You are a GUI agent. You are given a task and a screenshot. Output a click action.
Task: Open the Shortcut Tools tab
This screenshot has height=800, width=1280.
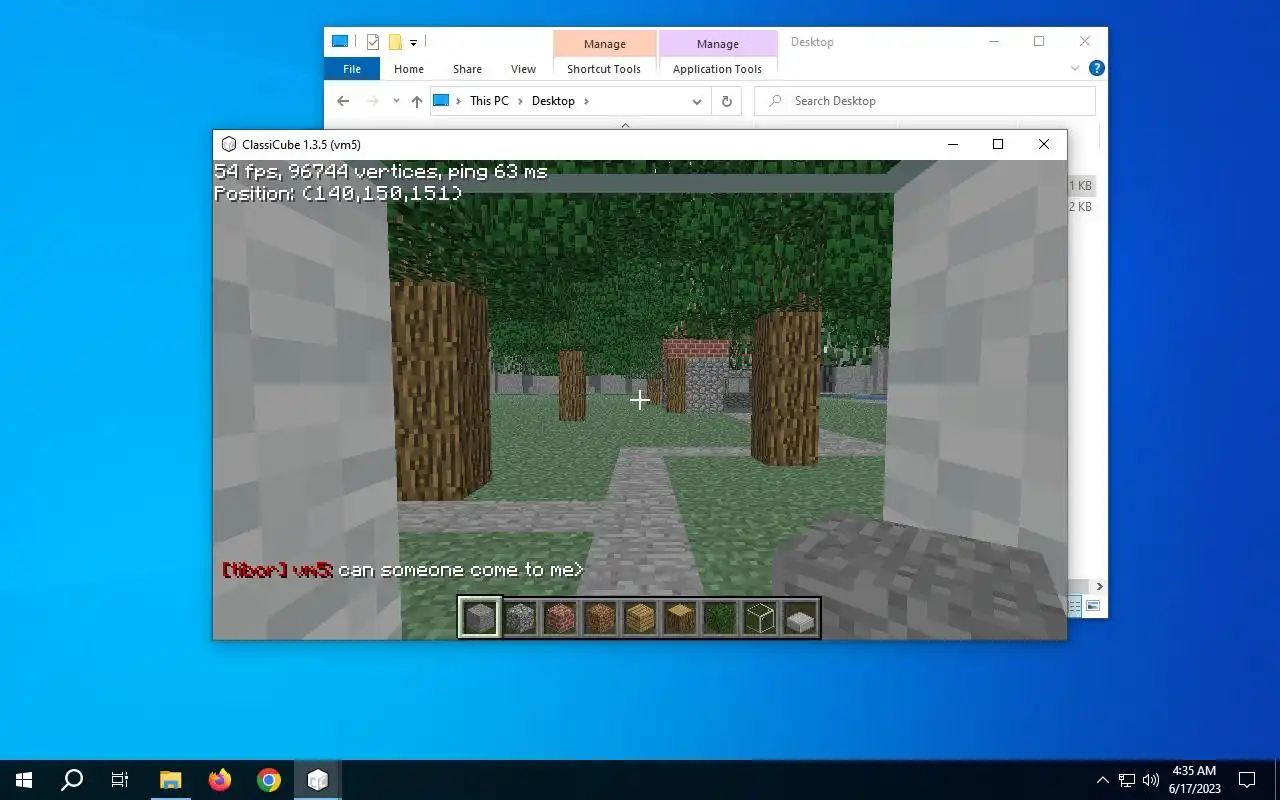[604, 69]
